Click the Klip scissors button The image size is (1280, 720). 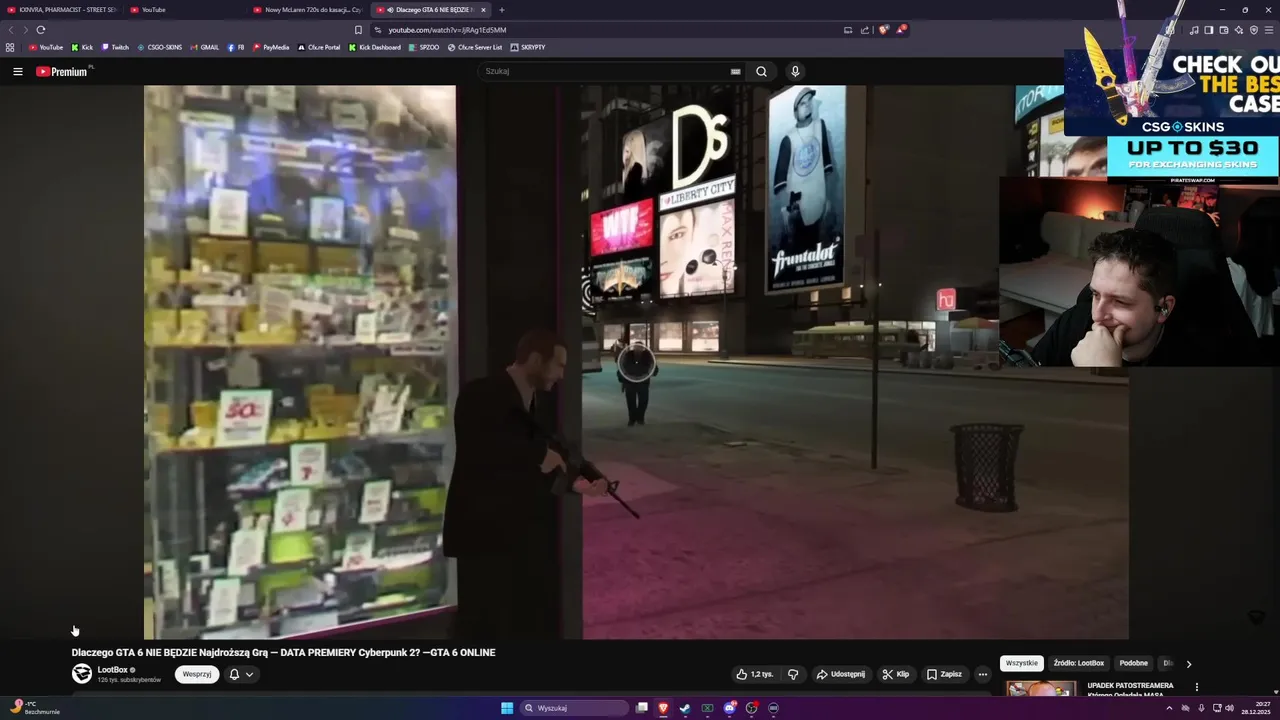pos(896,674)
